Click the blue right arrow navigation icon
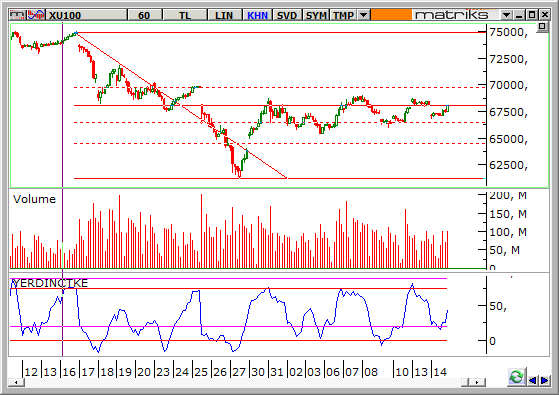This screenshot has width=559, height=395. click(x=544, y=380)
